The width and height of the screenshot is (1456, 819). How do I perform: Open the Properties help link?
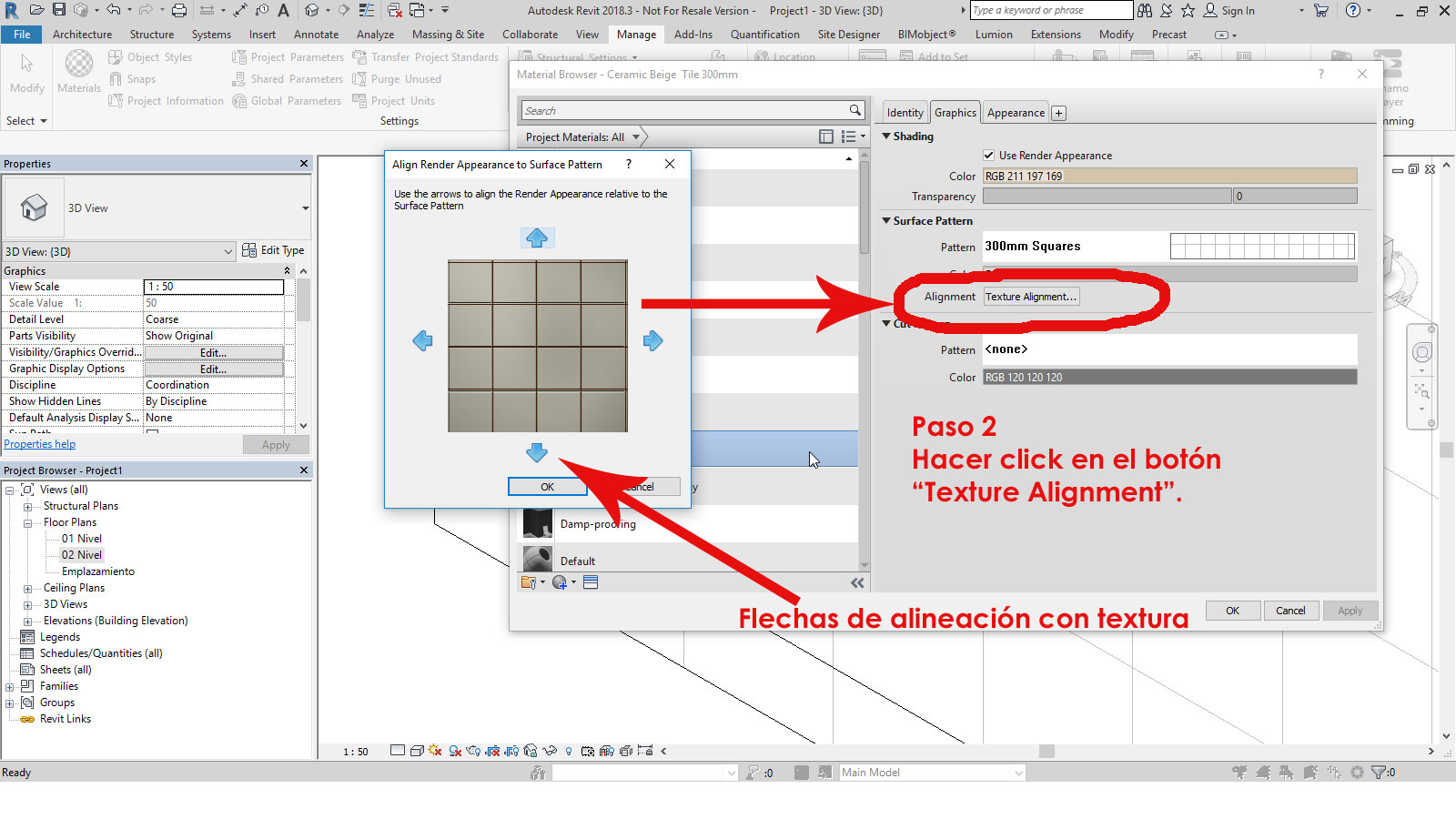(x=40, y=444)
